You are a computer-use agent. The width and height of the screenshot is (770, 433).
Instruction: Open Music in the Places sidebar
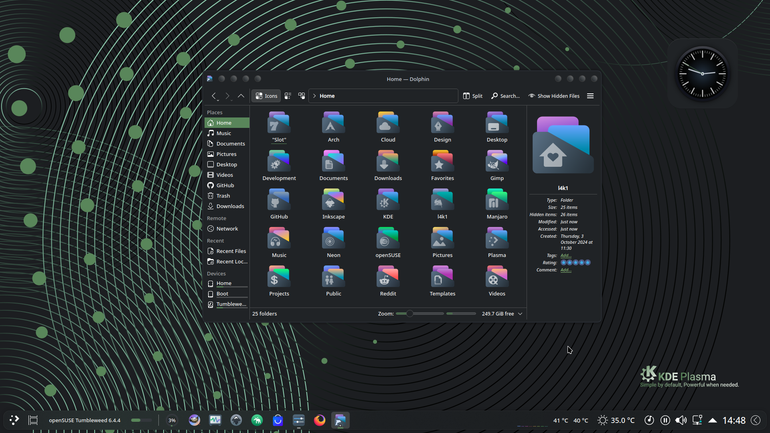227,133
